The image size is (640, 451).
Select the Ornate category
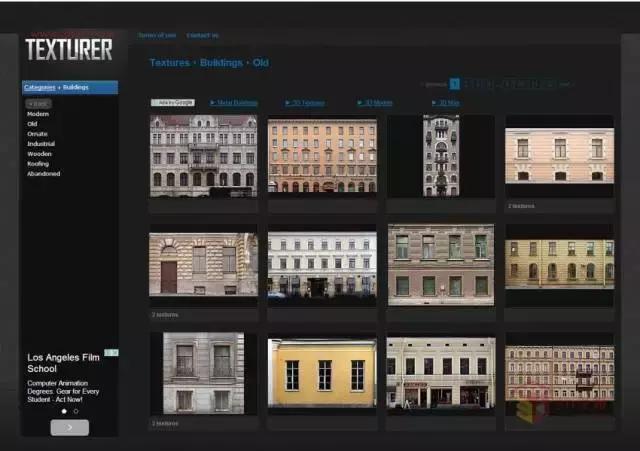point(37,134)
